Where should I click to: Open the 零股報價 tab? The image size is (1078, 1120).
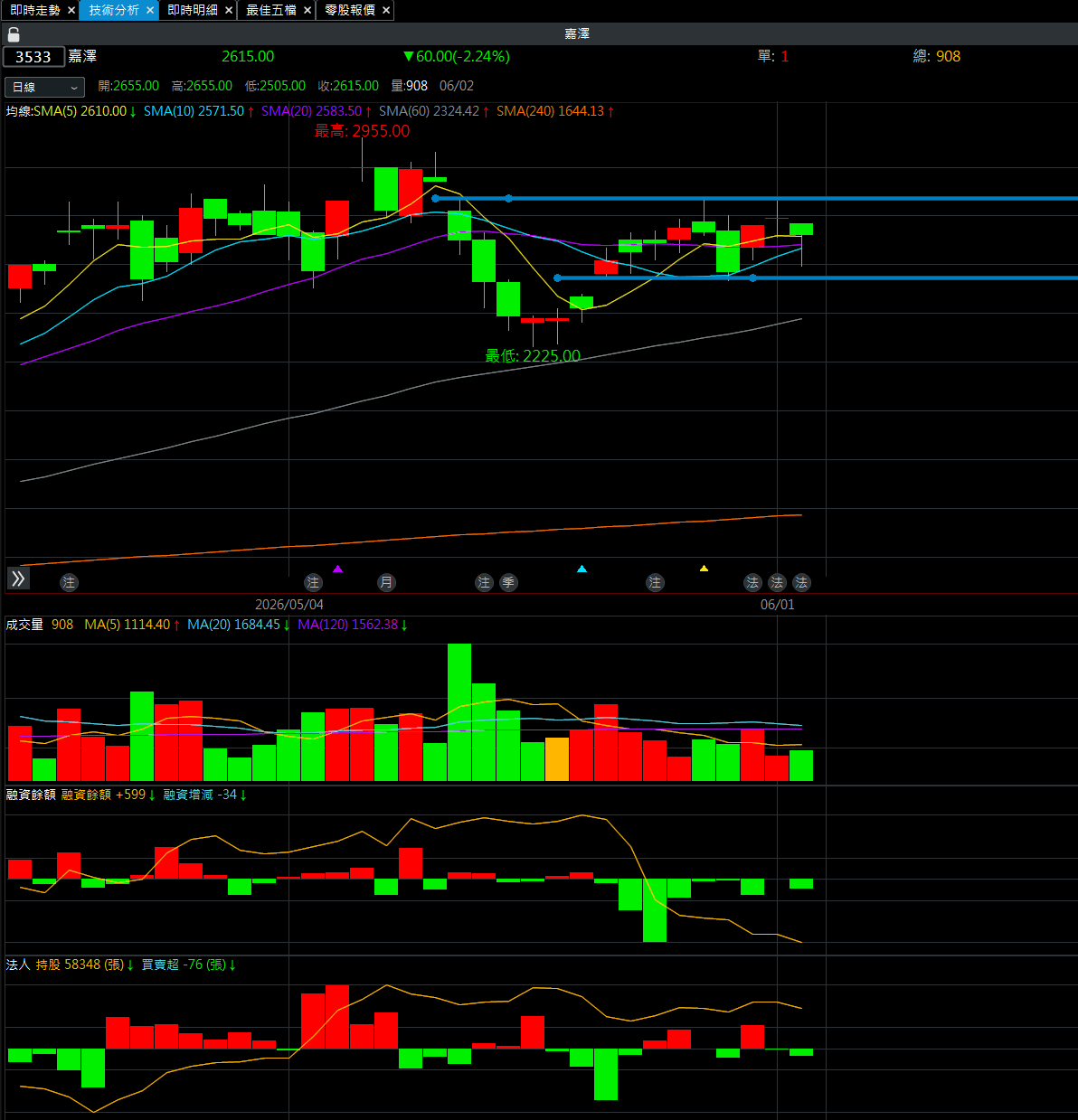coord(350,10)
